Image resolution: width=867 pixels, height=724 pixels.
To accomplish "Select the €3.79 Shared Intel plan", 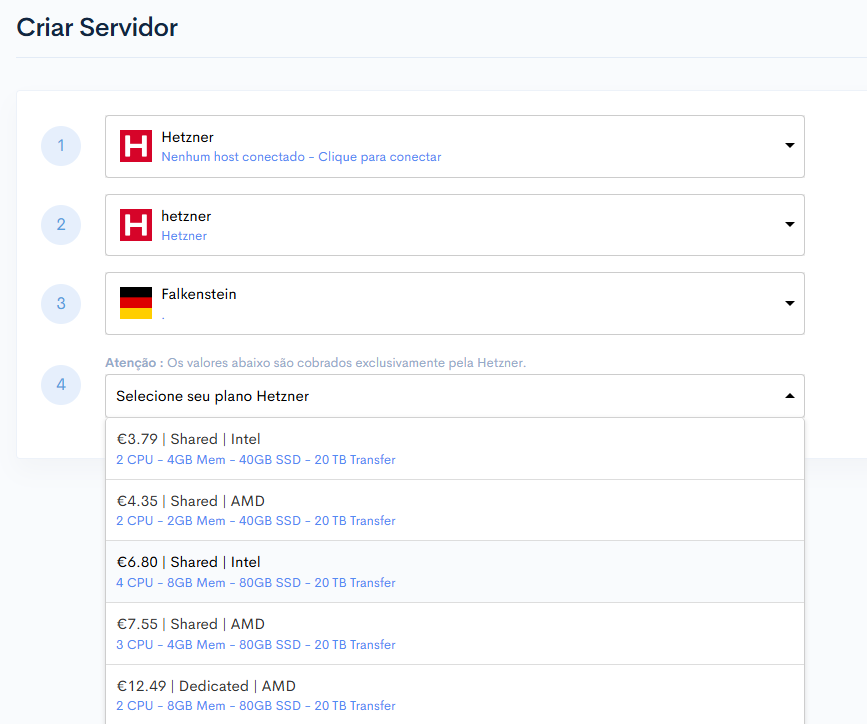I will (x=455, y=449).
